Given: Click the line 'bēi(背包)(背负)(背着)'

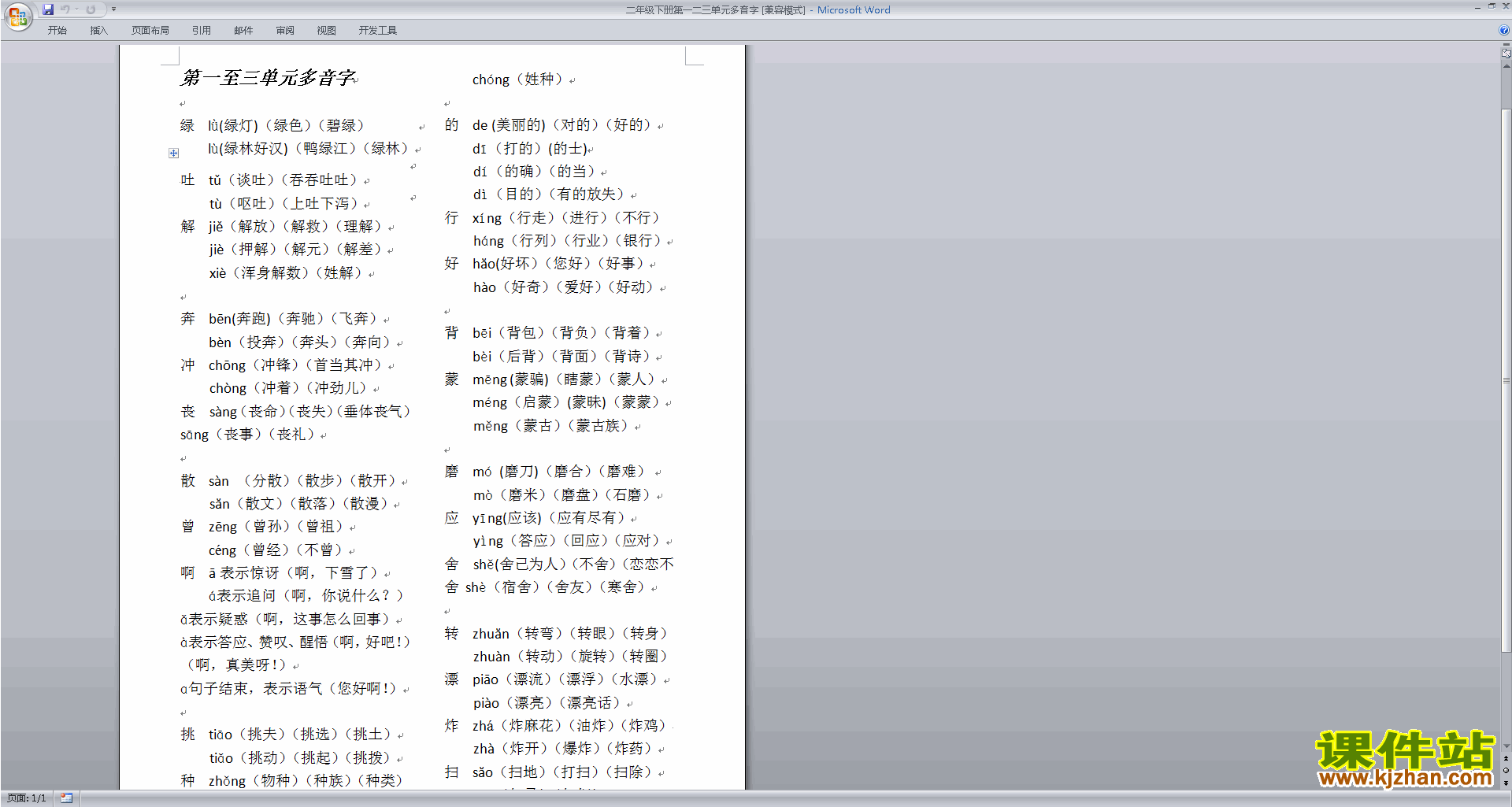Looking at the screenshot, I should (561, 333).
